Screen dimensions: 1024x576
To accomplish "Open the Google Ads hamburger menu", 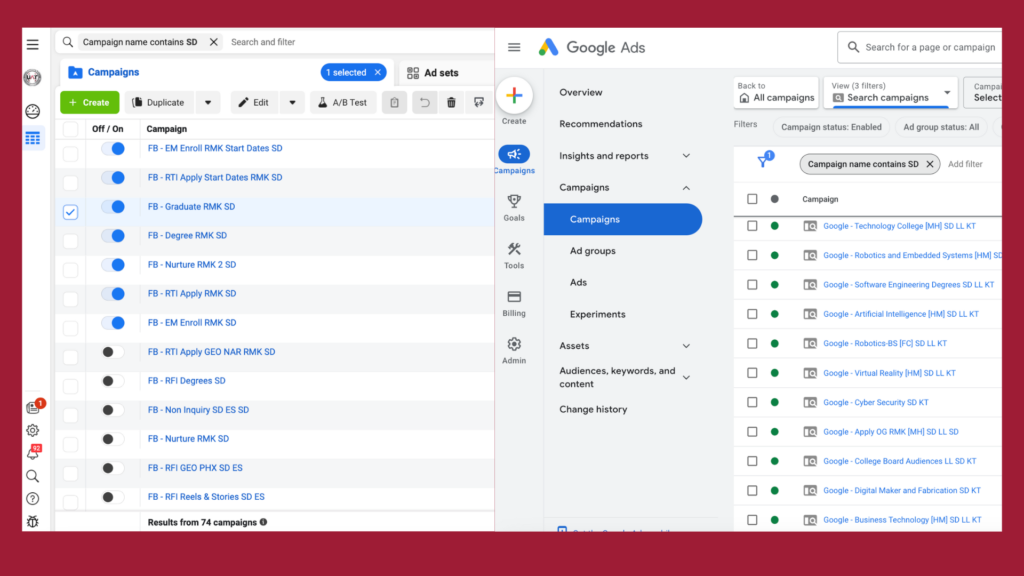I will tap(514, 47).
